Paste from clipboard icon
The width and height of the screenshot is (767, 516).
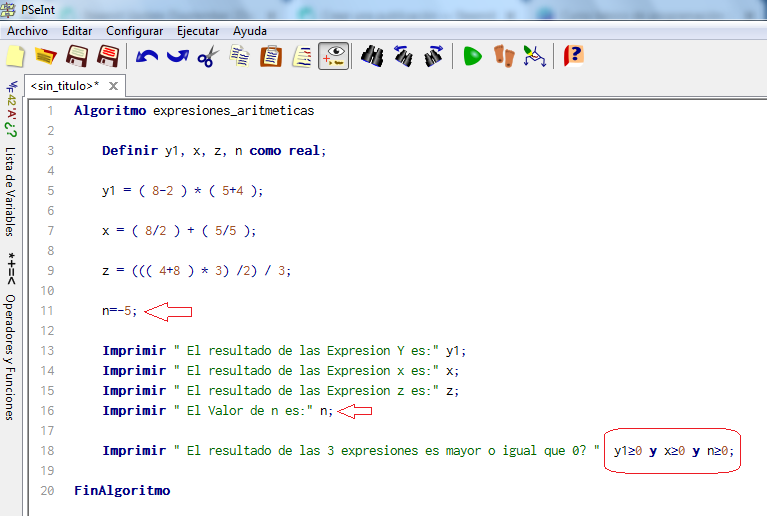click(271, 56)
